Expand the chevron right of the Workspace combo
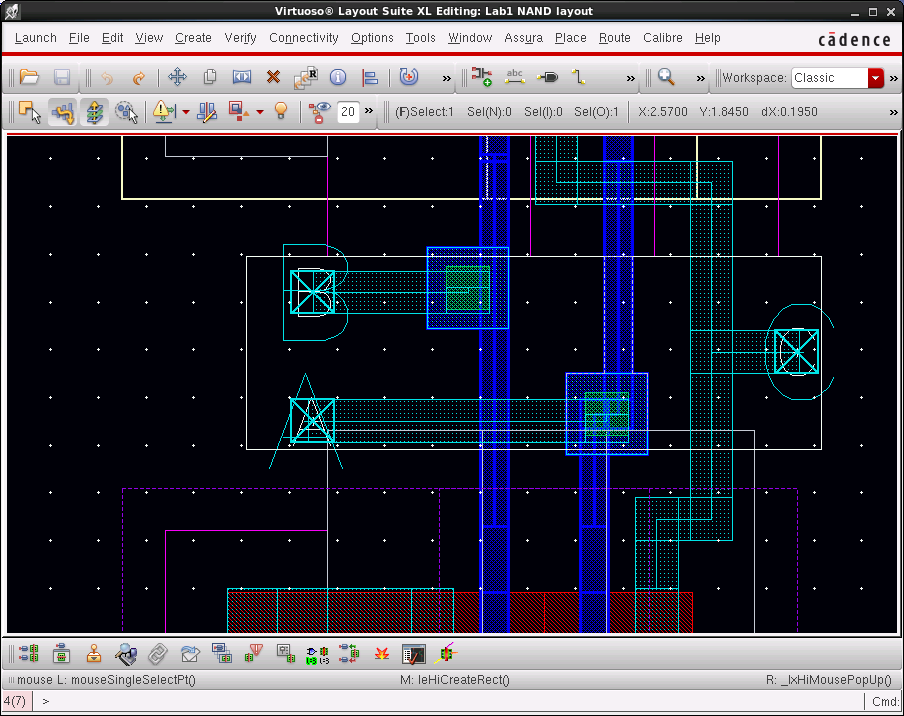The width and height of the screenshot is (904, 716). 894,78
